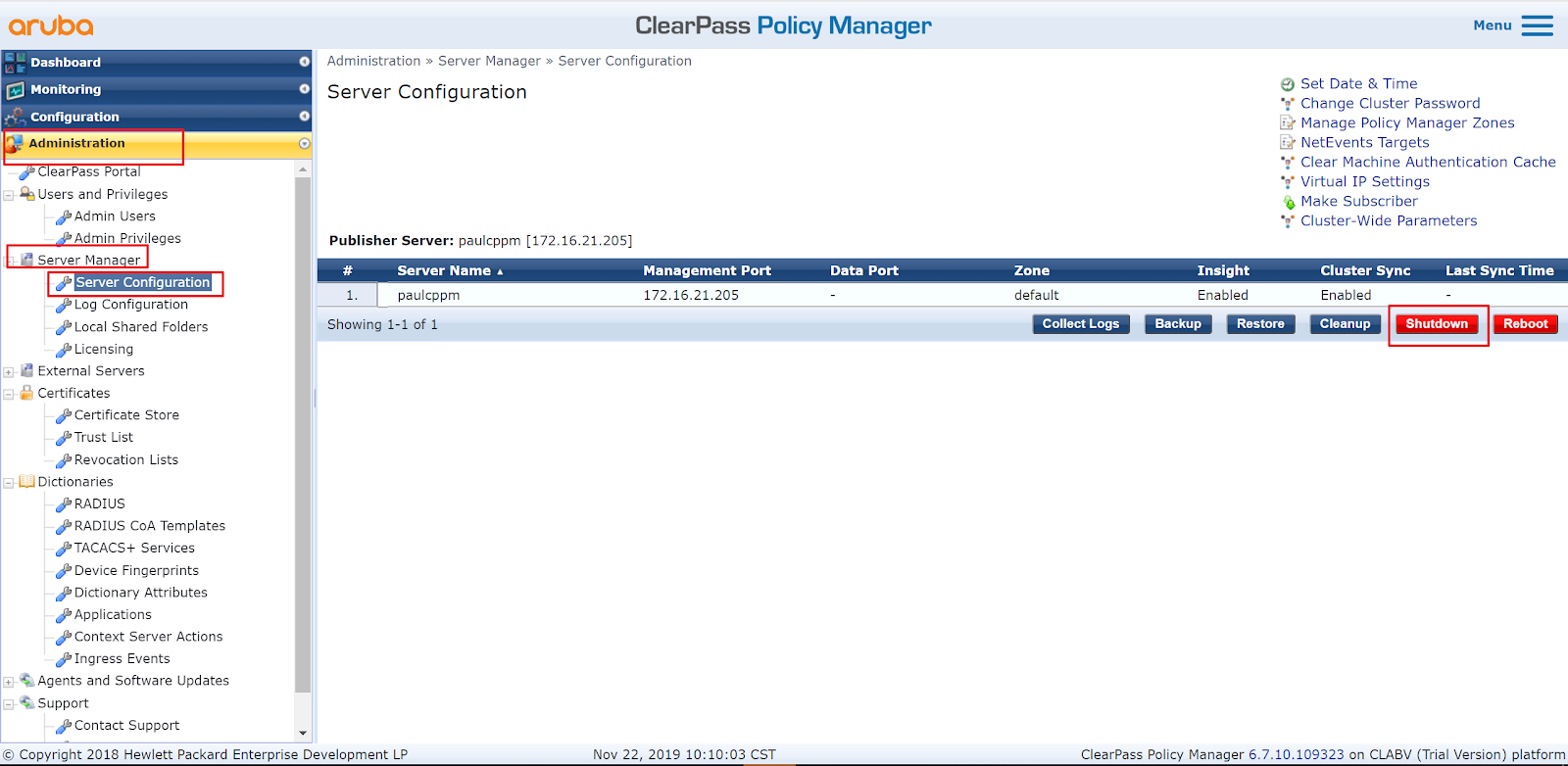1568x766 pixels.
Task: Open the Cluster-Wide Parameters link
Action: point(1389,221)
